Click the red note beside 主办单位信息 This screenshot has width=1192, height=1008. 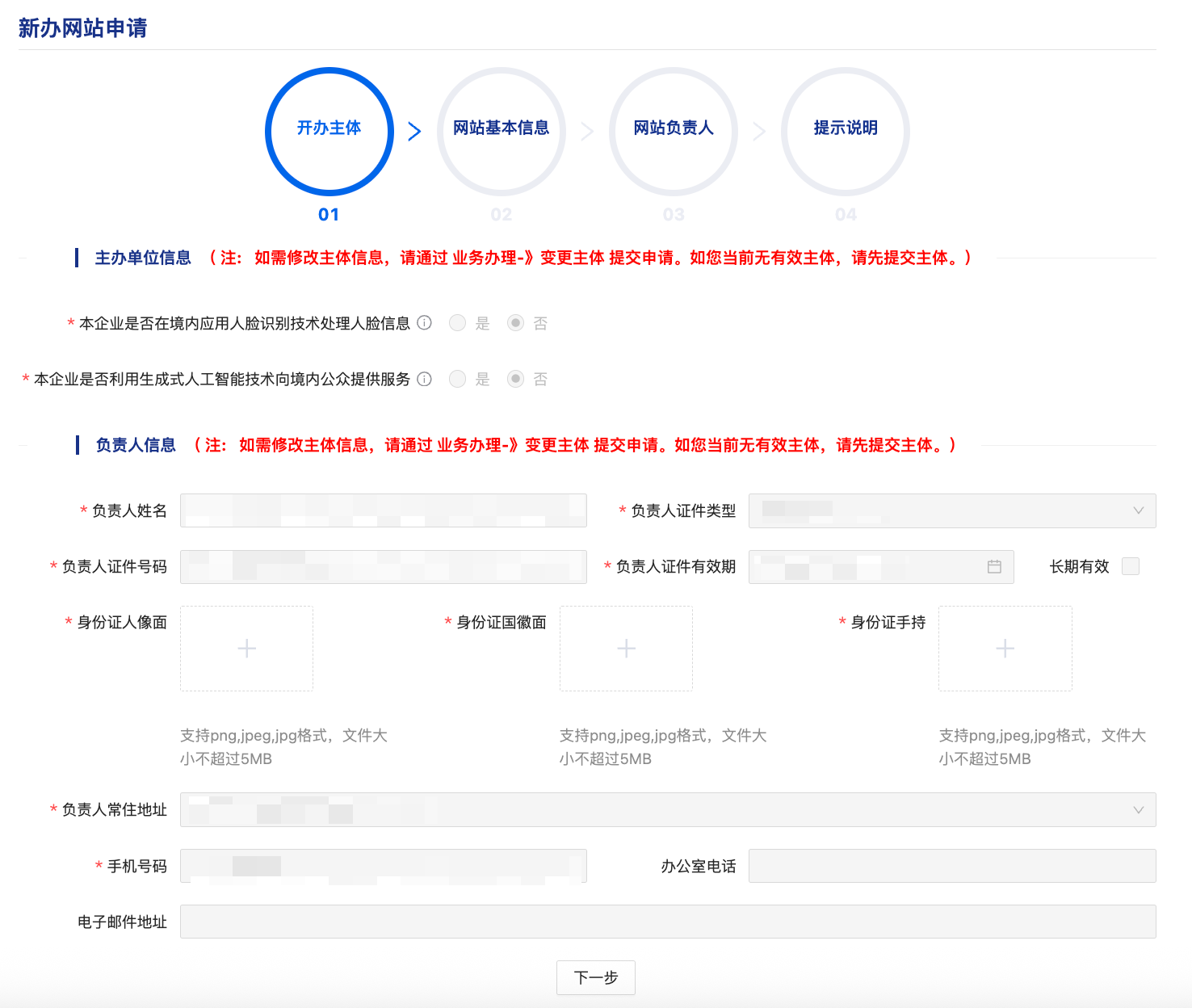pyautogui.click(x=590, y=258)
